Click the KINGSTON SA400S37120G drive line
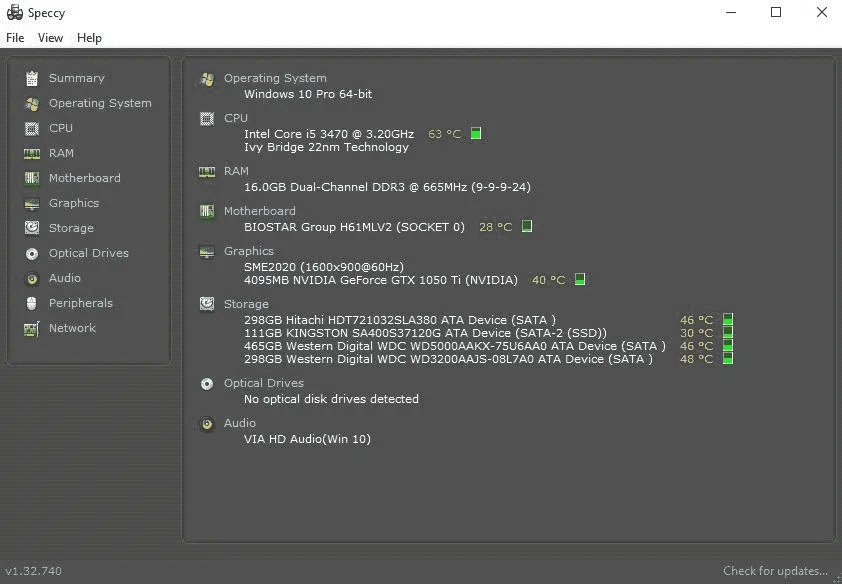Viewport: 842px width, 584px height. point(425,333)
